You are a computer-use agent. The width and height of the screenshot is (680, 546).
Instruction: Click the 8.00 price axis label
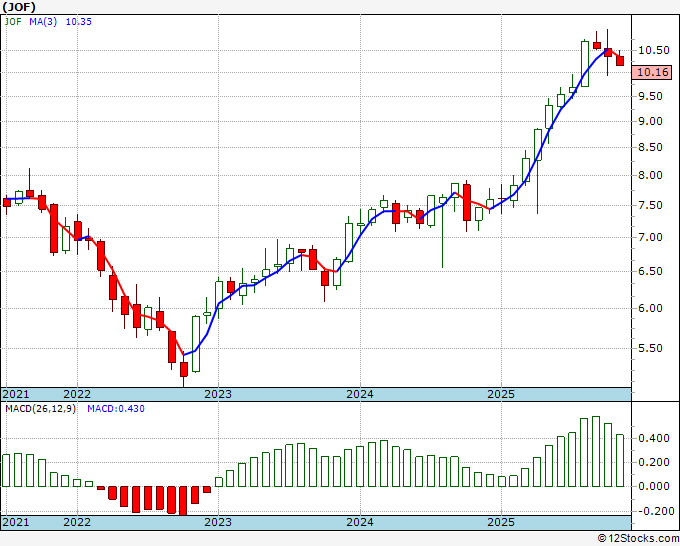(651, 176)
